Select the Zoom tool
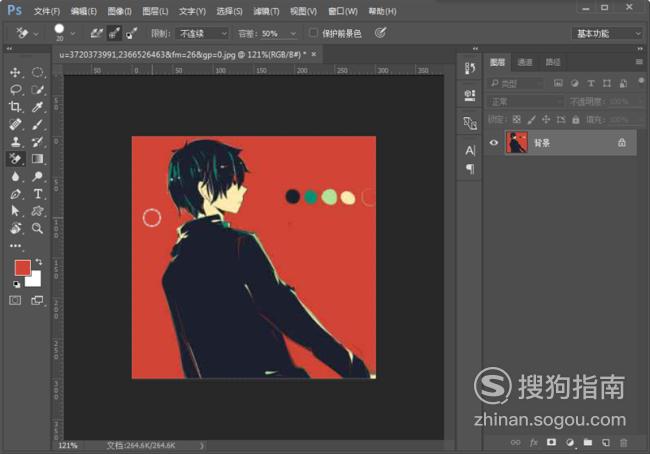650x454 pixels. pos(37,228)
